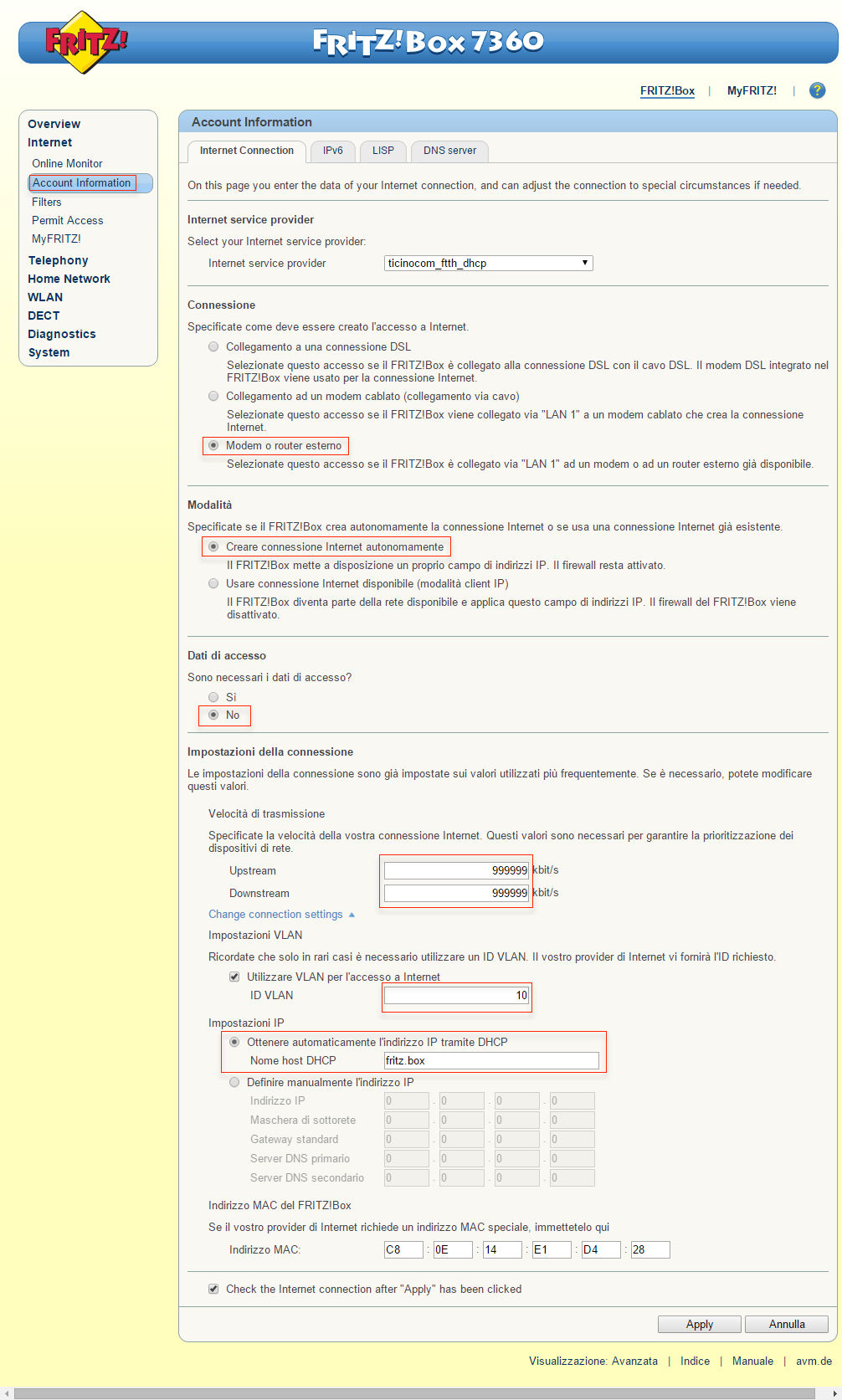Click the Annulla button
This screenshot has height=1400, width=842.
click(786, 1324)
